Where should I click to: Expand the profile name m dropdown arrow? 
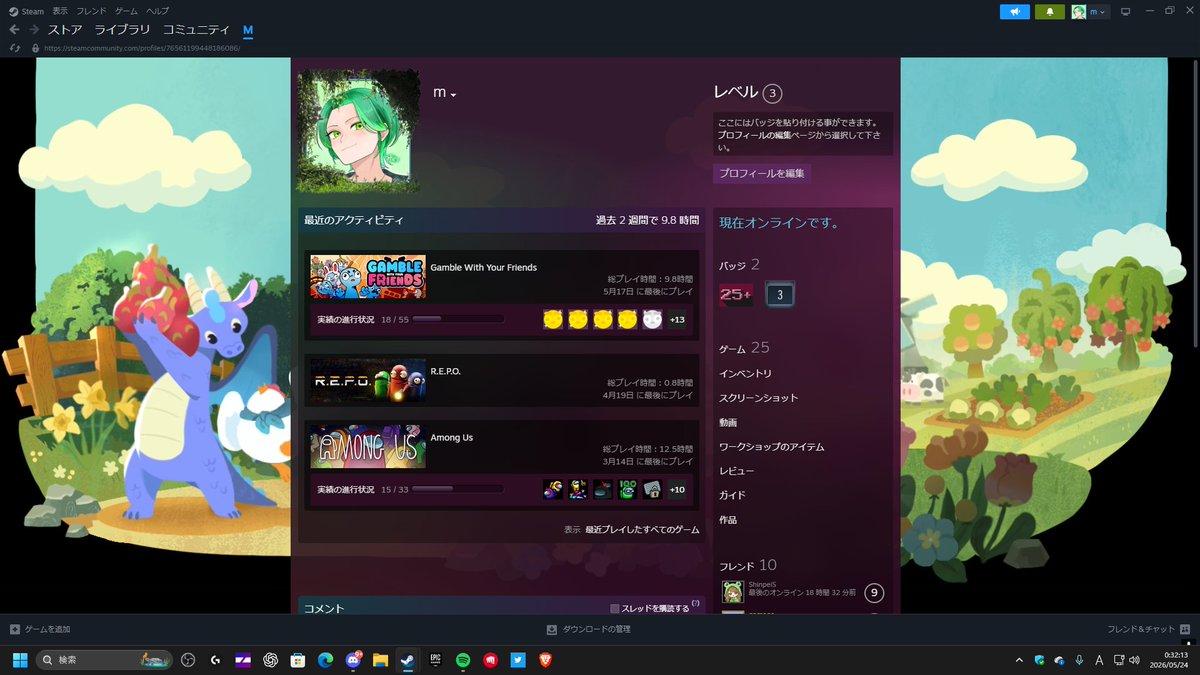pos(454,95)
